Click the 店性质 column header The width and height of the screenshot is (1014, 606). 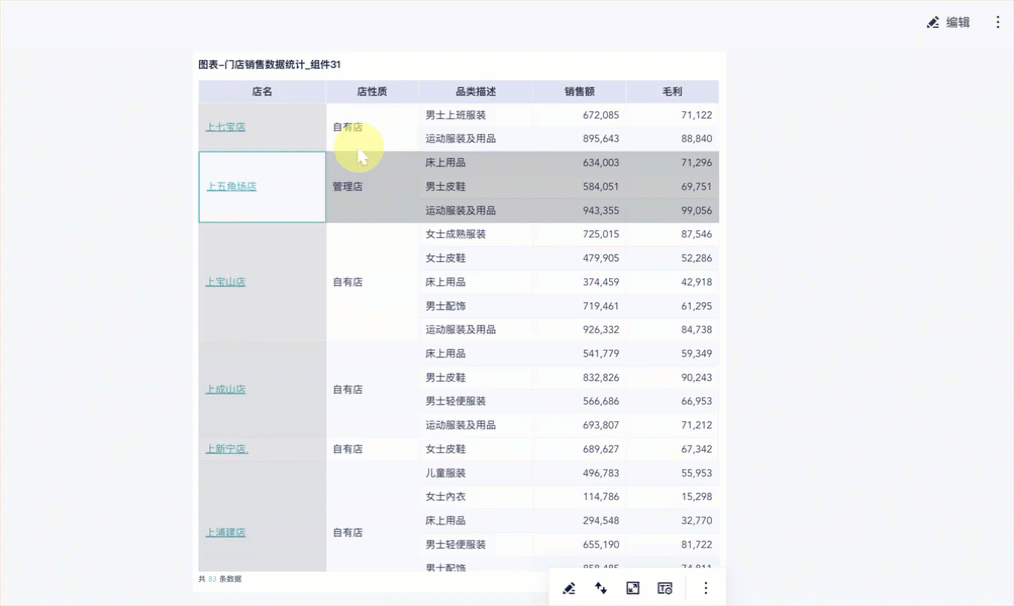coord(372,92)
